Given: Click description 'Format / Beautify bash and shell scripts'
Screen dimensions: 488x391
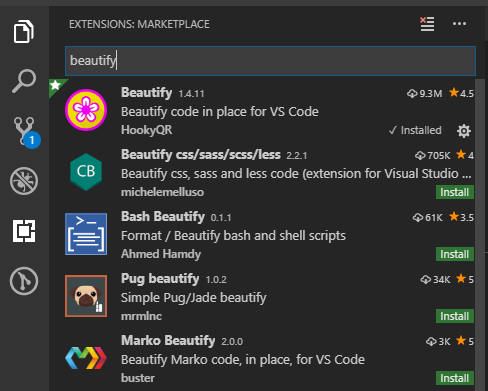Looking at the screenshot, I should (x=233, y=236).
